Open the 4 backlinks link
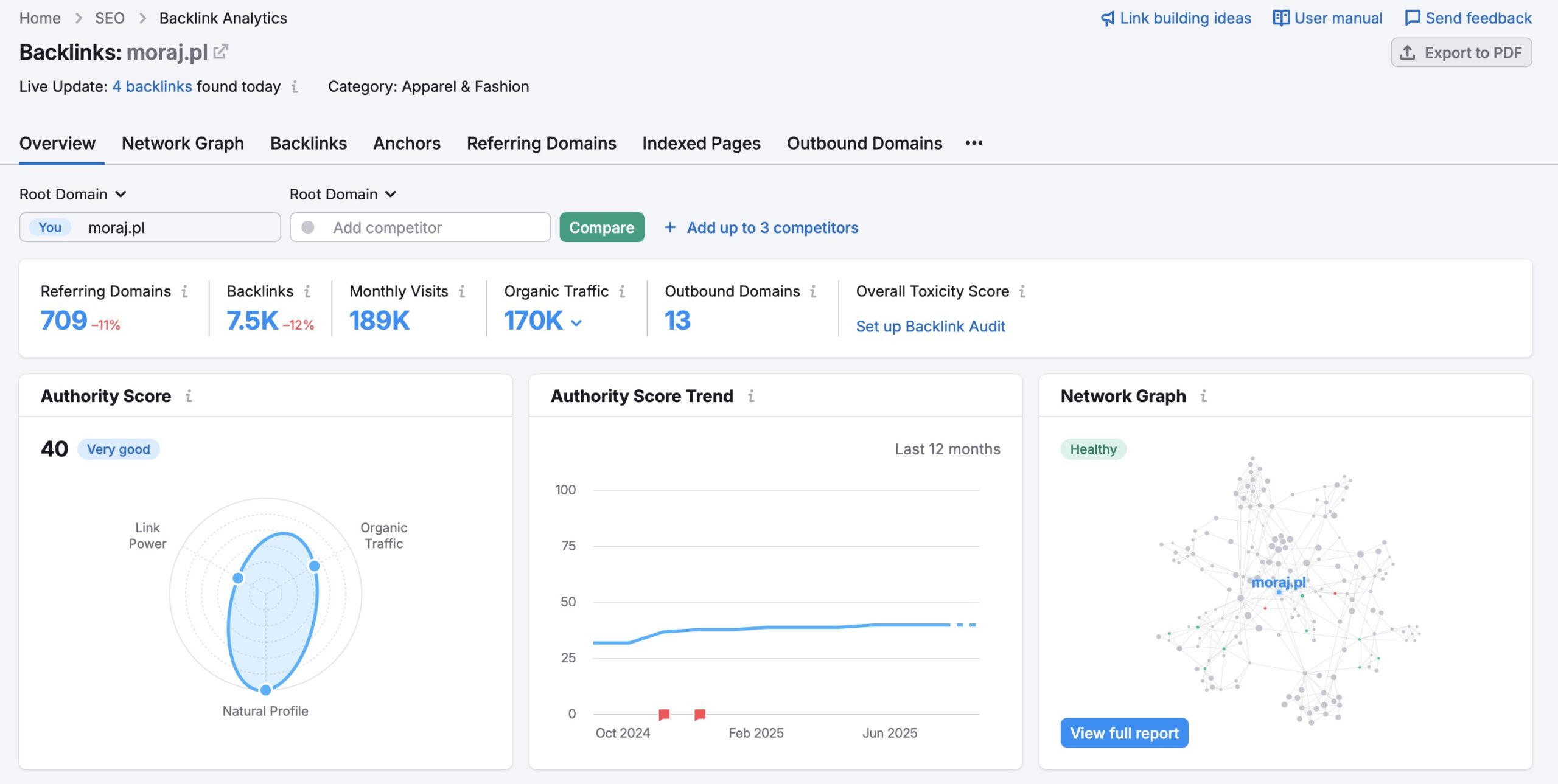Viewport: 1558px width, 784px height. tap(152, 86)
